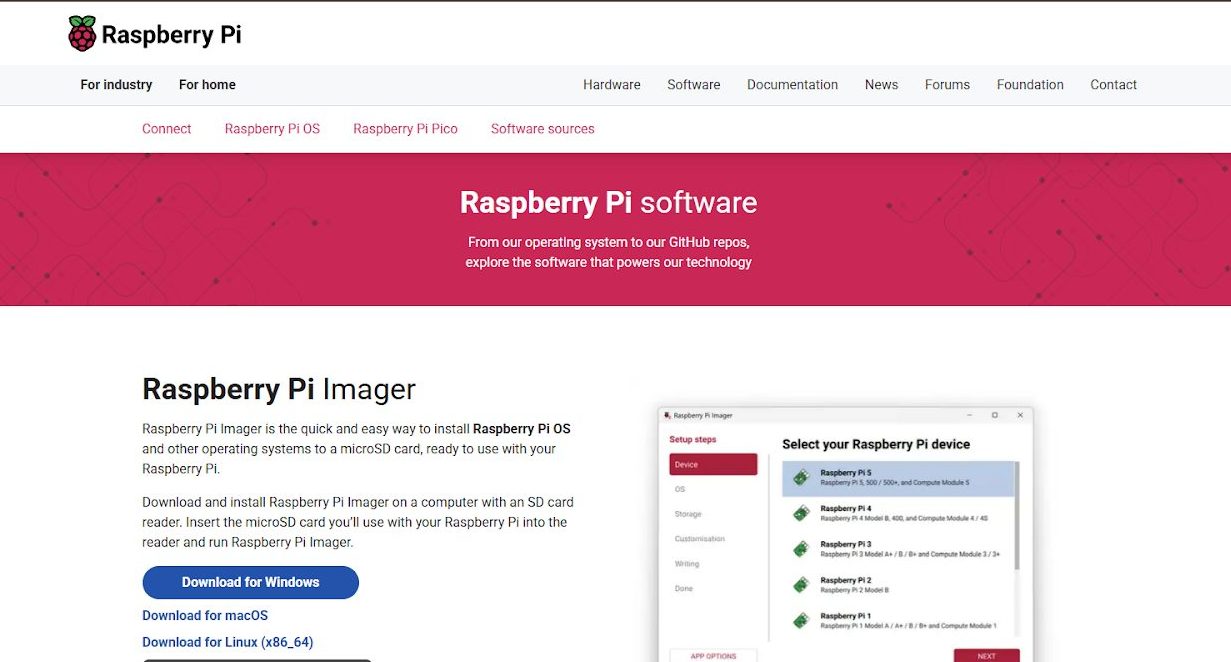Click the Download for macOS link
The image size is (1231, 662).
click(205, 616)
